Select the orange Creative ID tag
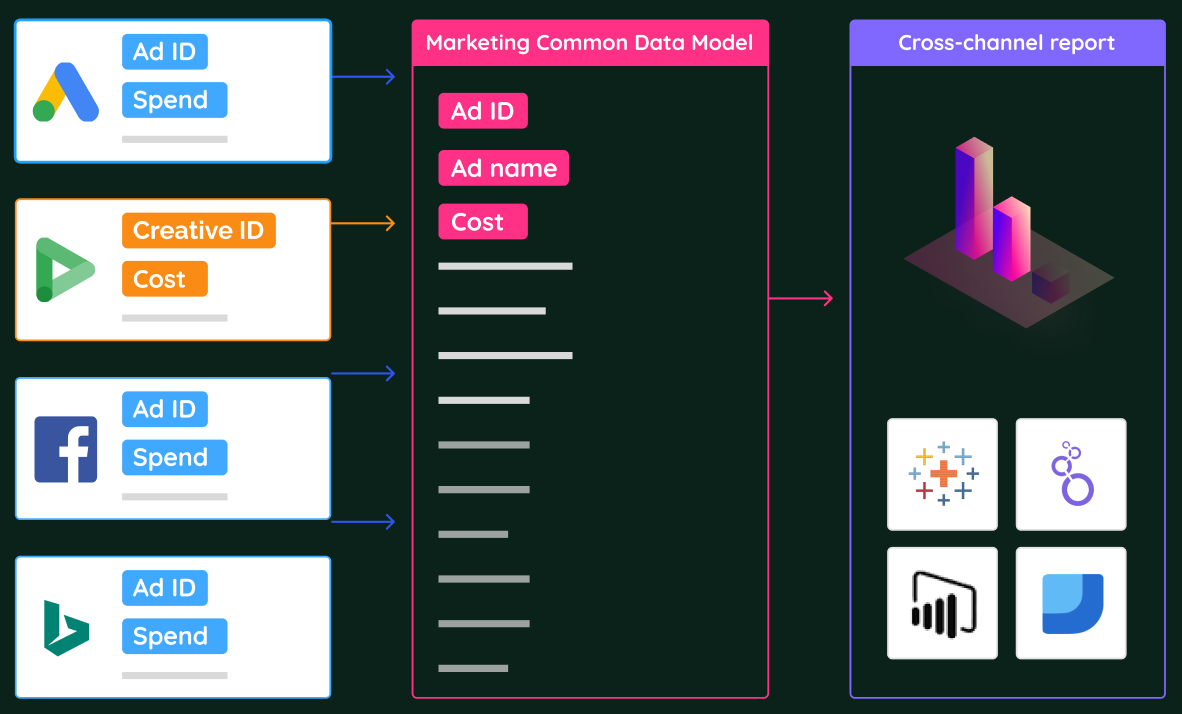The height and width of the screenshot is (714, 1182). [x=199, y=231]
